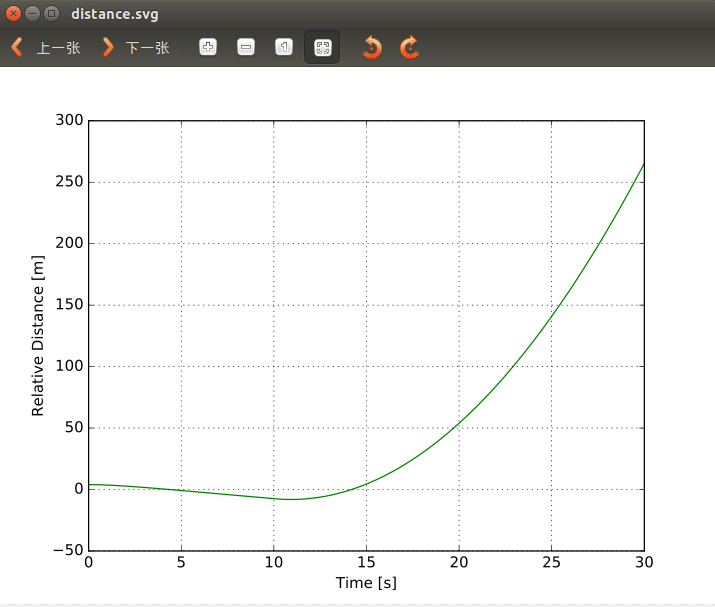715x607 pixels.
Task: Click the −50 tick on the y-axis
Action: (66, 551)
